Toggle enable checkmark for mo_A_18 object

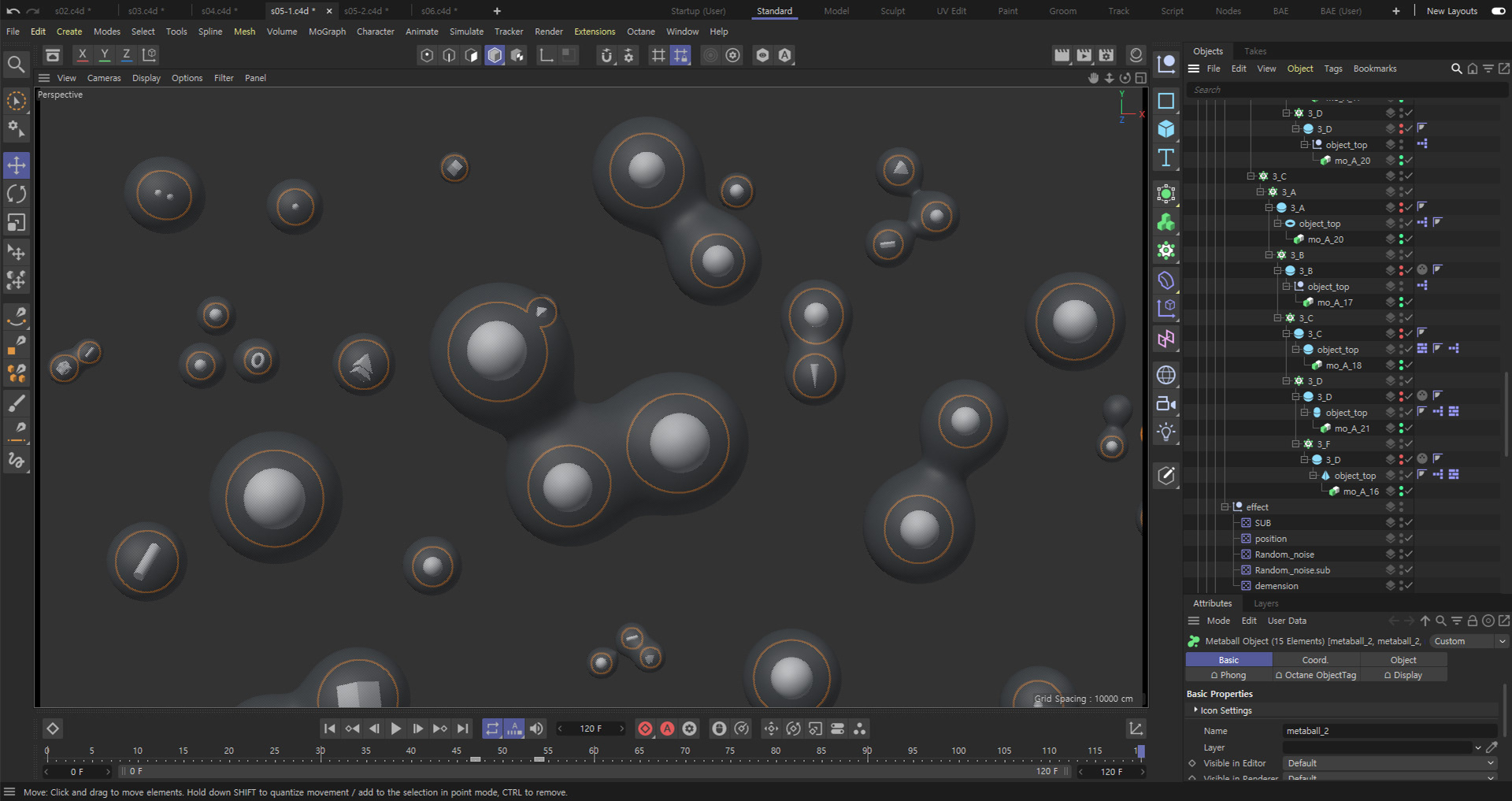coord(1409,365)
